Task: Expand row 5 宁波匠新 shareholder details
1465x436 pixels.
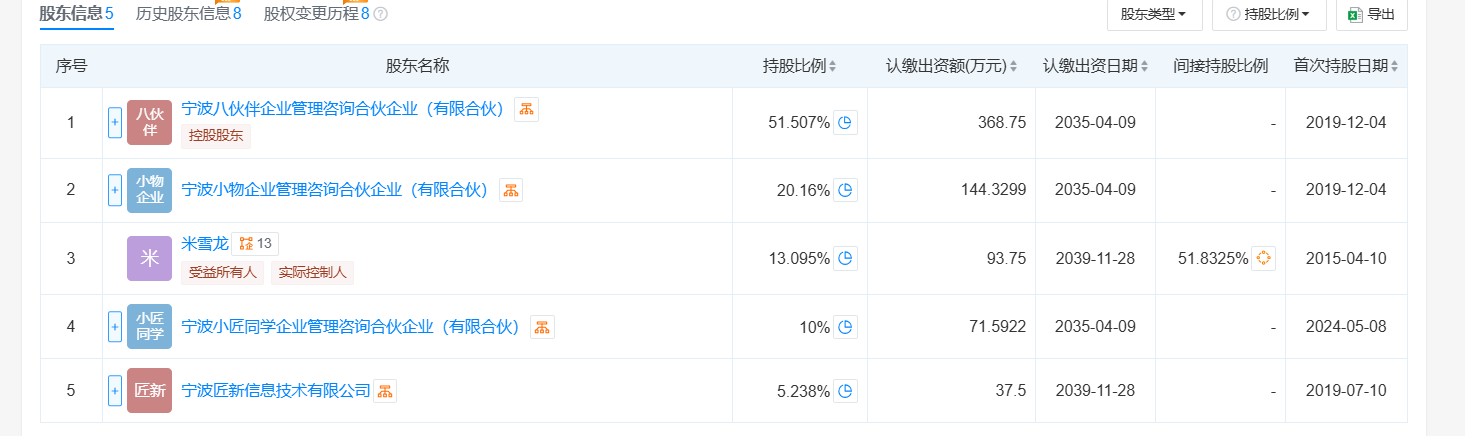Action: (x=114, y=391)
